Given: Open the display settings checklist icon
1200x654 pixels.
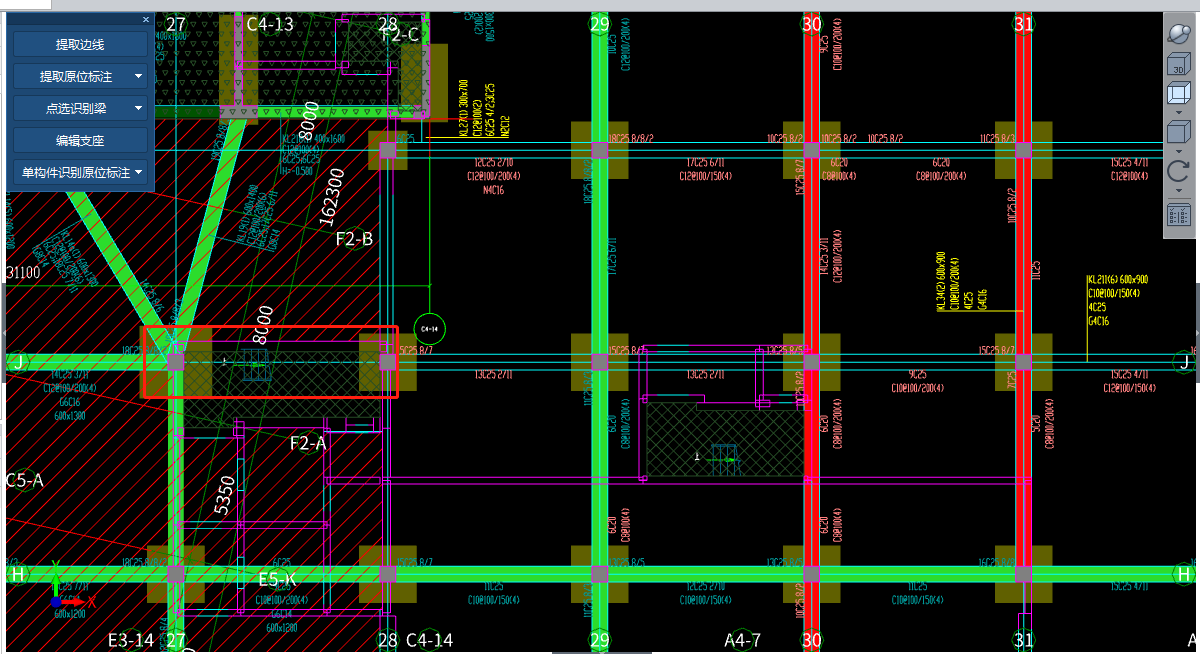Looking at the screenshot, I should 1180,215.
